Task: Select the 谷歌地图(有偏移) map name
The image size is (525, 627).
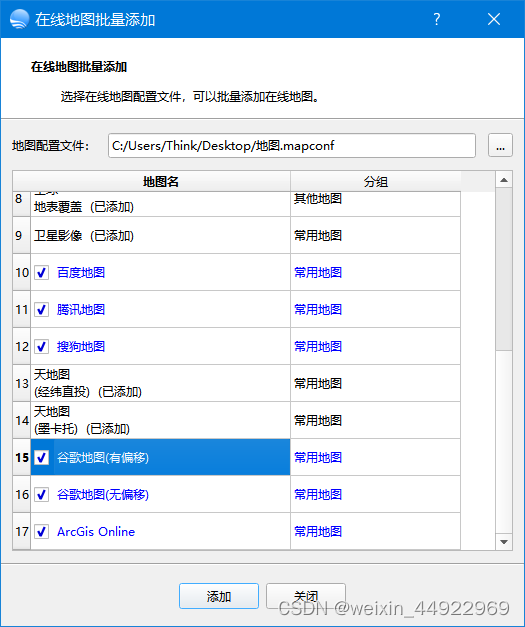Action: (x=103, y=457)
